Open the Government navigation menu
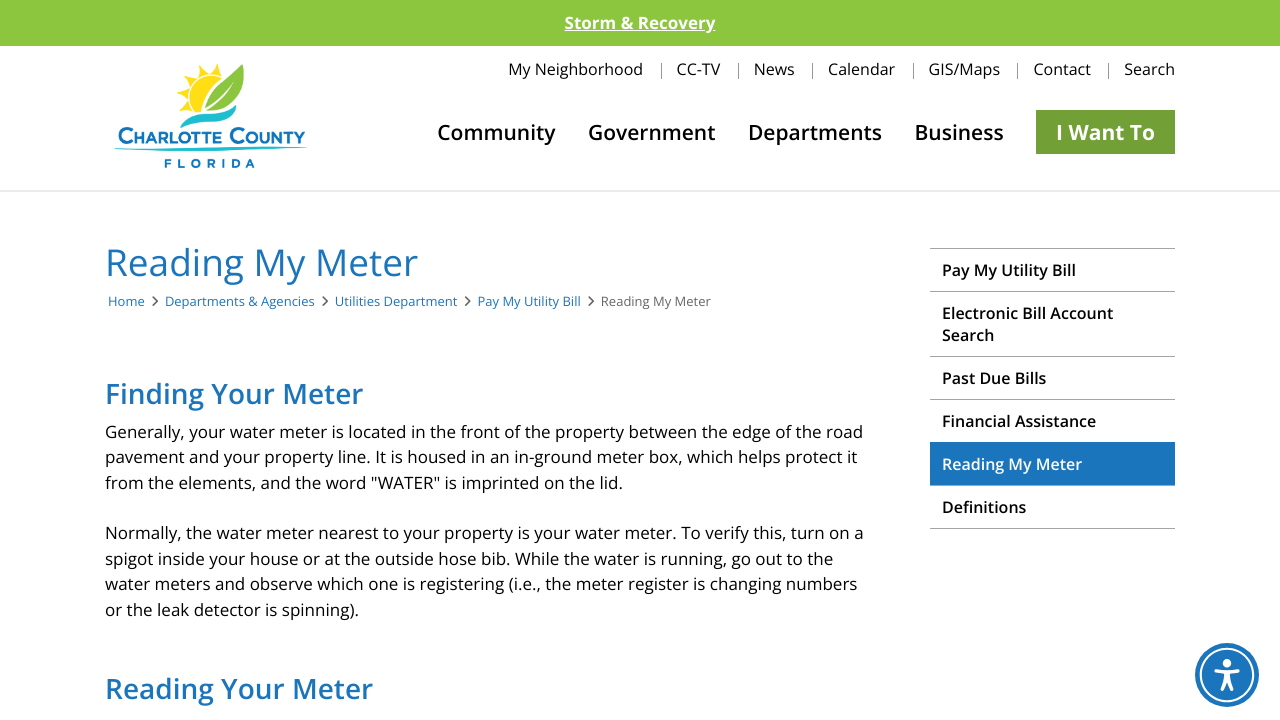This screenshot has width=1280, height=720. point(651,131)
